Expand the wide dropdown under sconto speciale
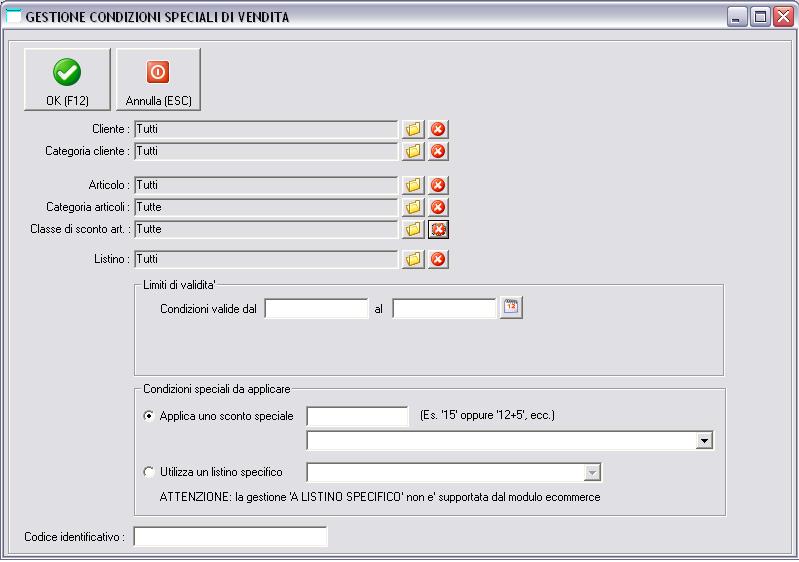799x562 pixels. (704, 440)
